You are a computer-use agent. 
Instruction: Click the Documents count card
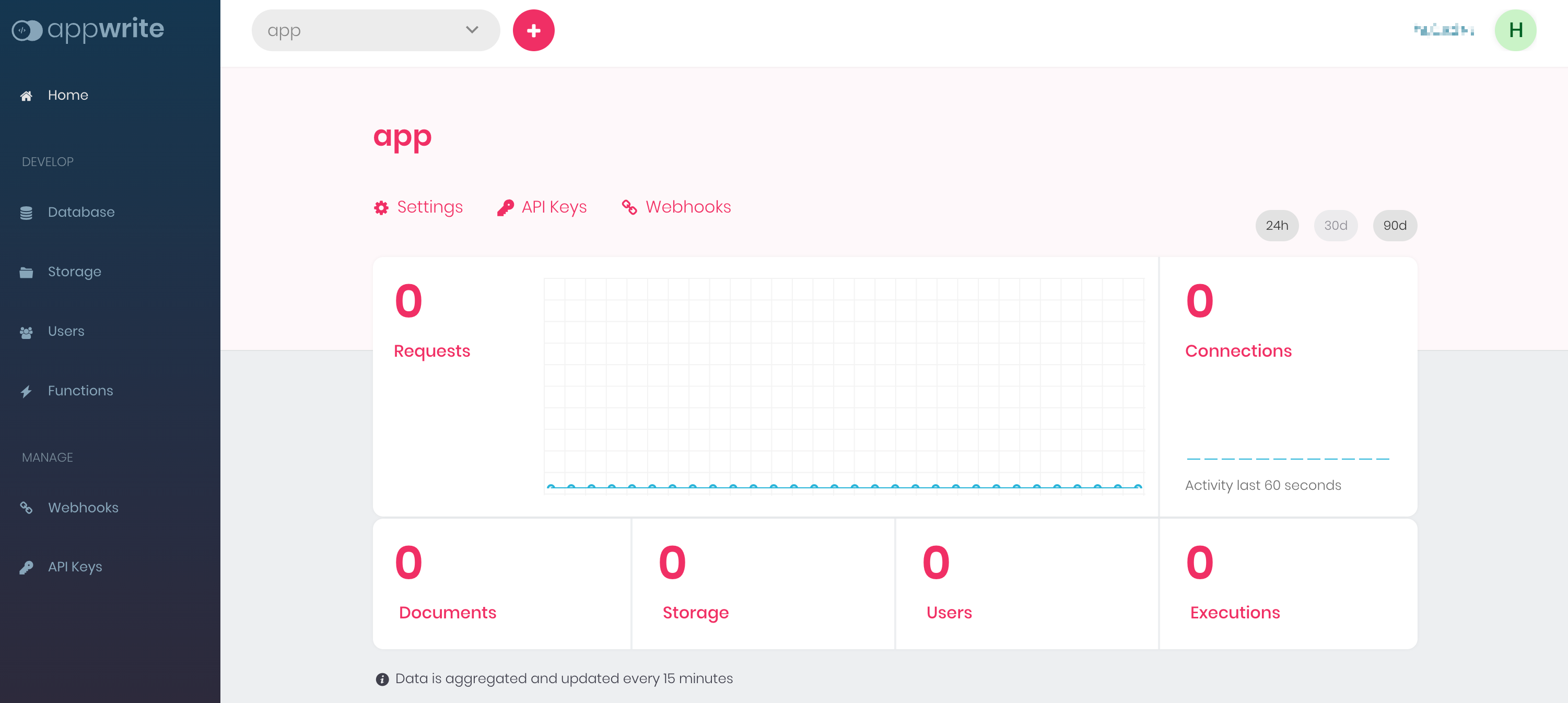pyautogui.click(x=501, y=584)
